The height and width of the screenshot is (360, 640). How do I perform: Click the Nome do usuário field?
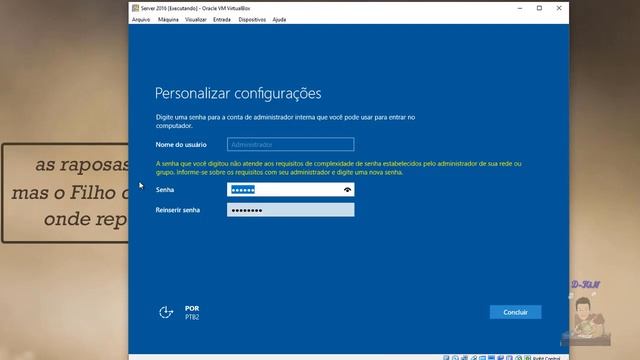[291, 144]
